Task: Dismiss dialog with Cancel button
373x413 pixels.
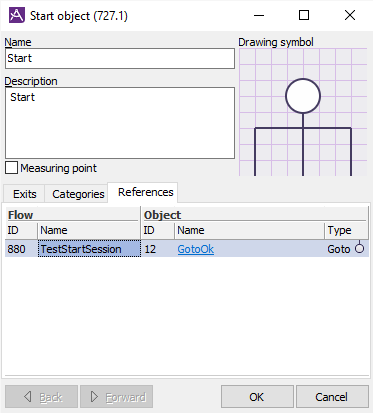Action: coord(332,397)
